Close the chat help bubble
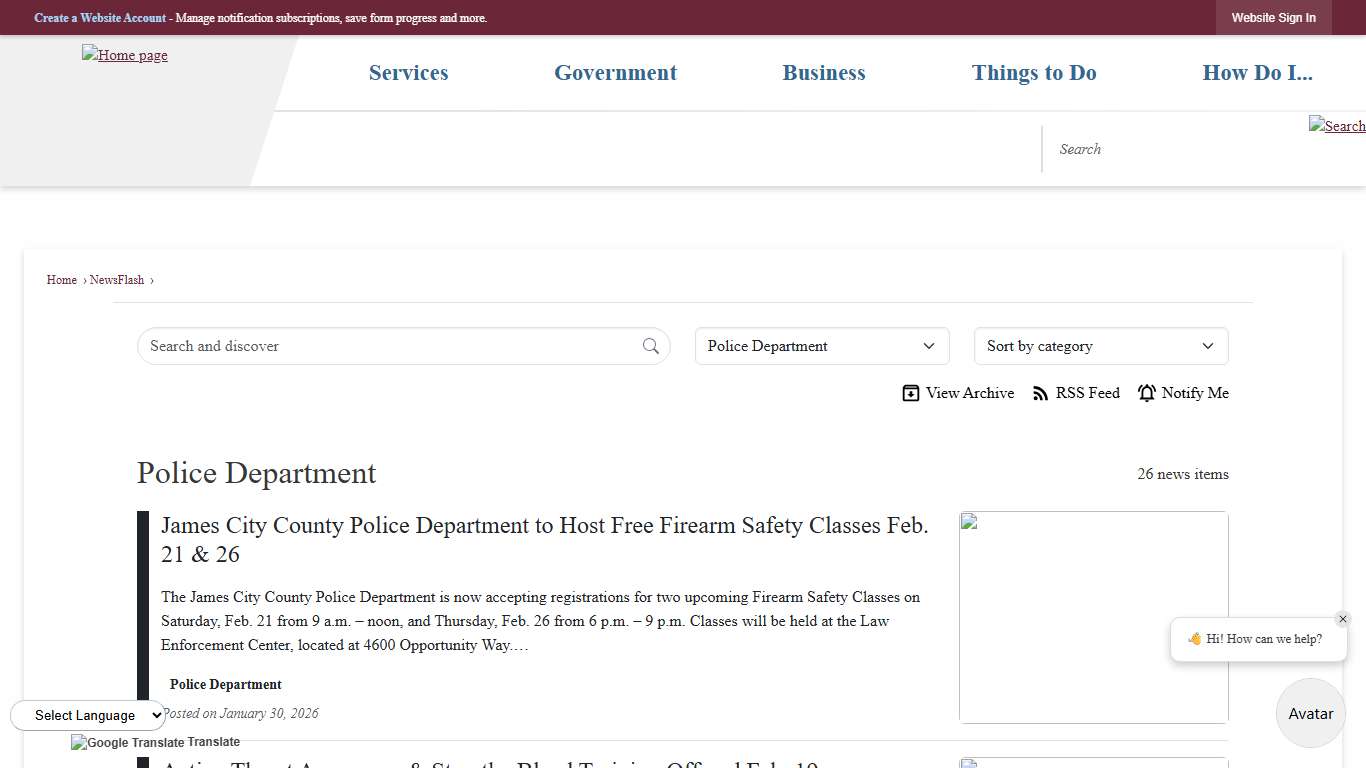The image size is (1366, 768). (1343, 619)
